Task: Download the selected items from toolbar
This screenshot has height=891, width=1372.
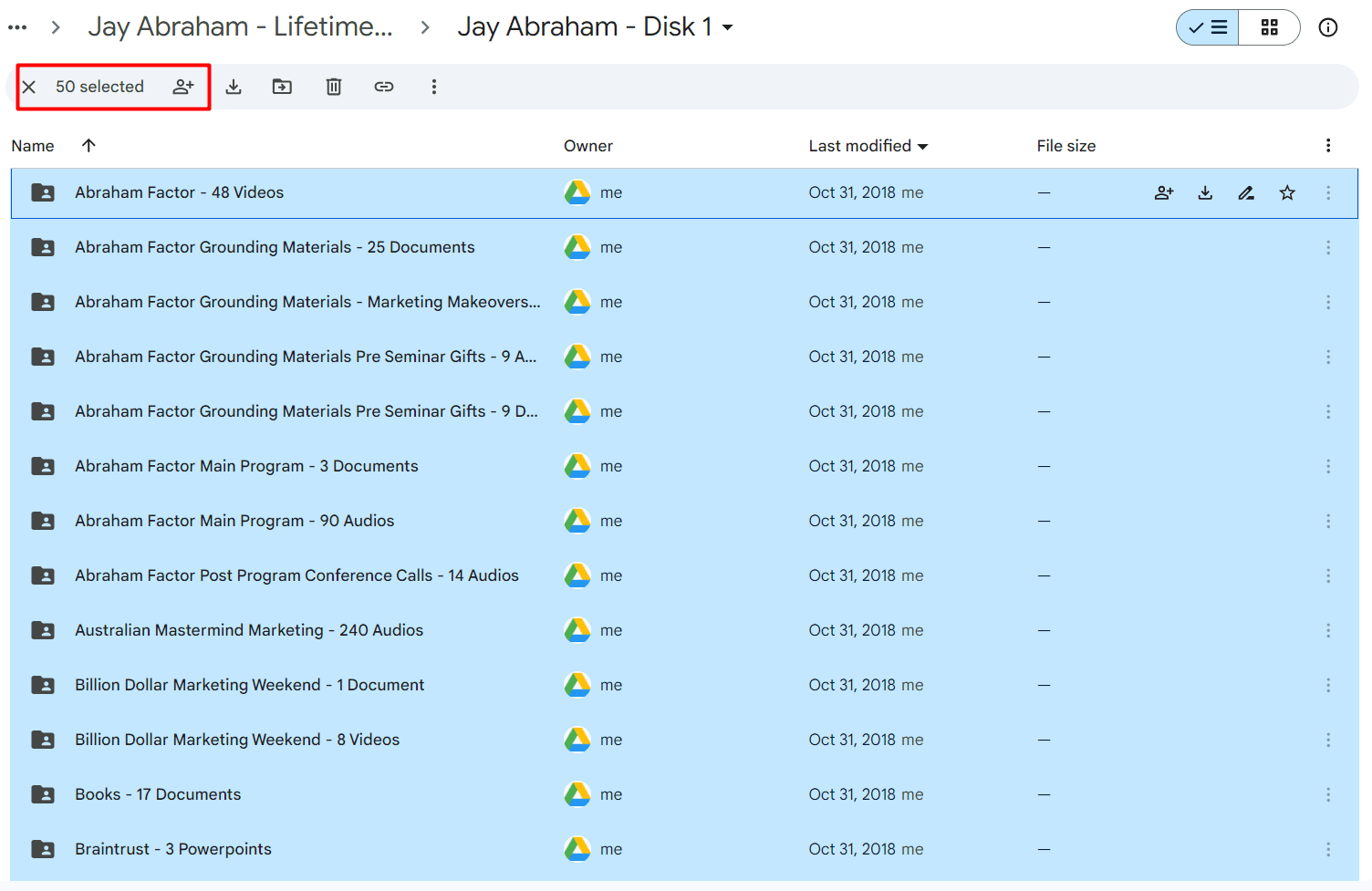Action: tap(234, 87)
